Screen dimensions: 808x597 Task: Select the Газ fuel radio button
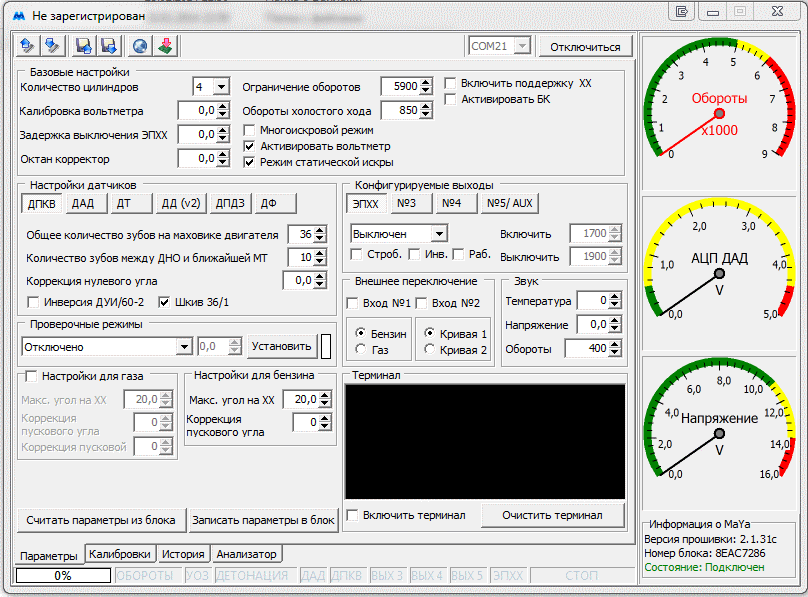[361, 349]
